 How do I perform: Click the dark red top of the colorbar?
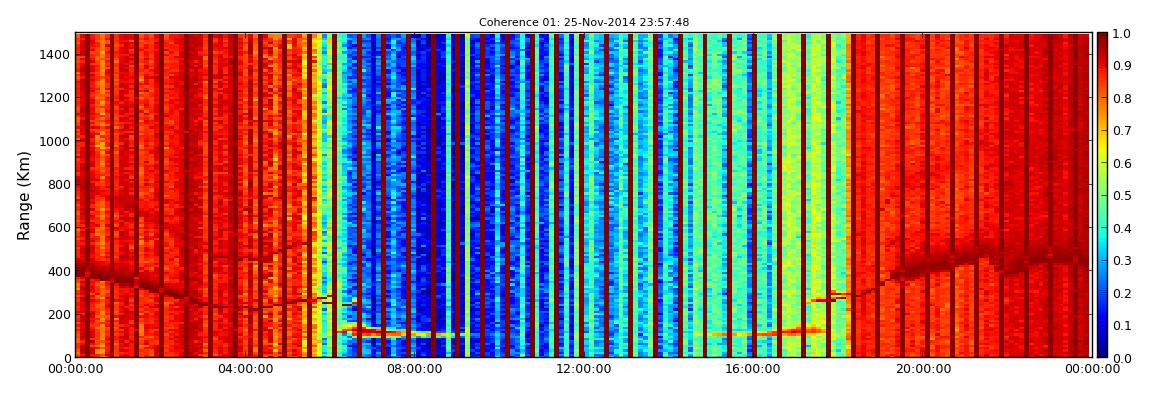coord(1102,40)
